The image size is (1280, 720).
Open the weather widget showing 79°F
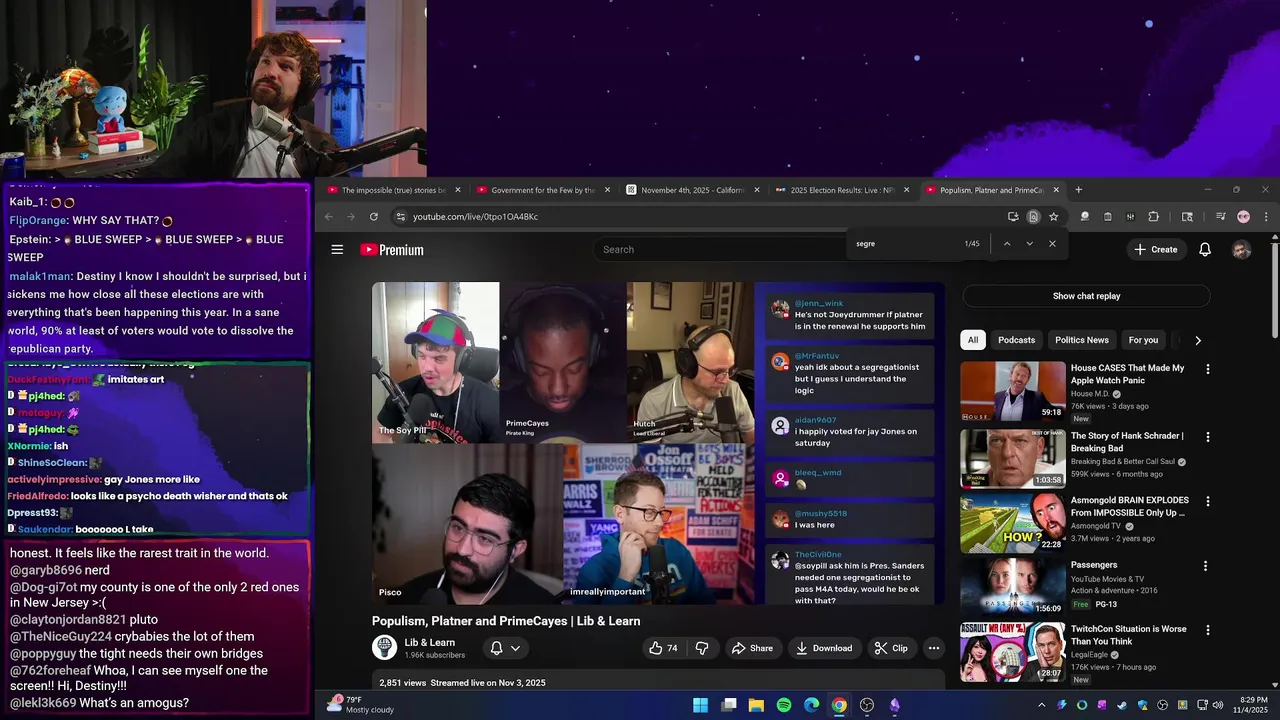(x=360, y=705)
